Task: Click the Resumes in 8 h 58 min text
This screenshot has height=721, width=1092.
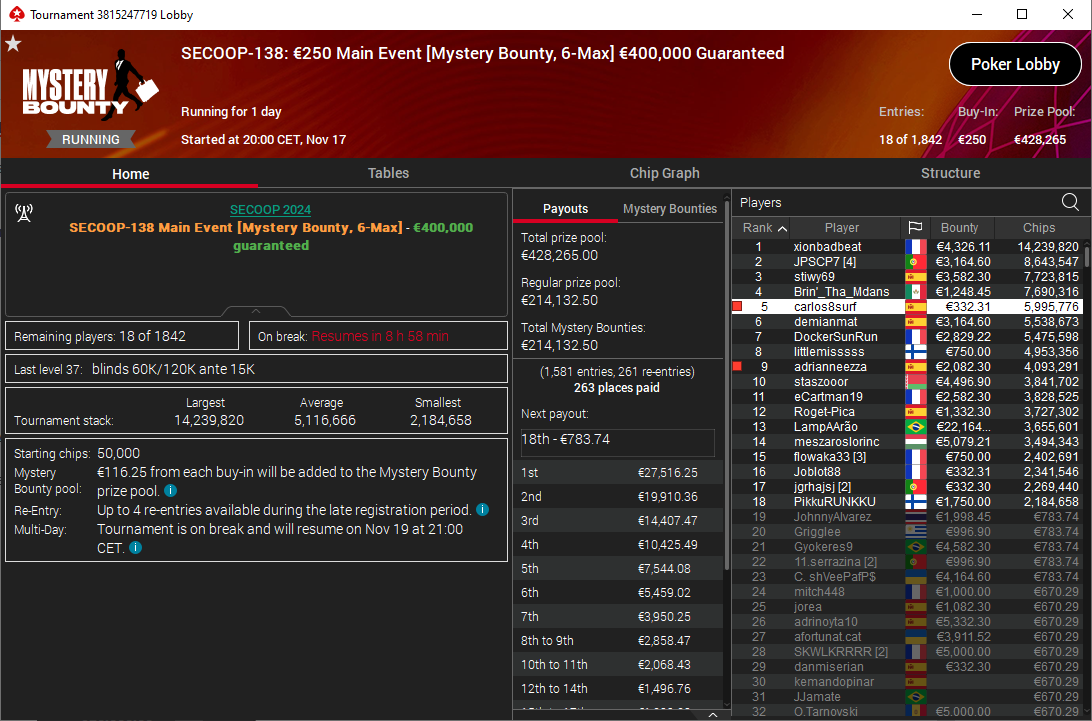Action: click(380, 336)
